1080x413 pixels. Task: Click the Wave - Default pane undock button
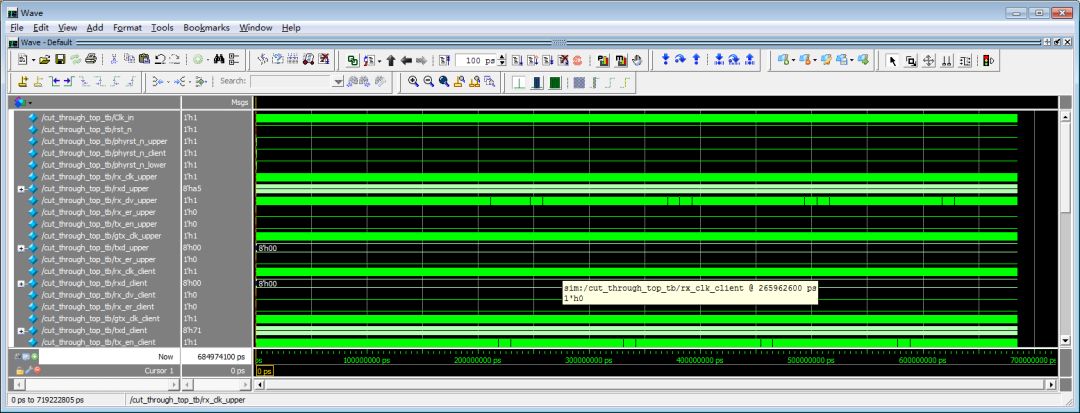pyautogui.click(x=1057, y=43)
